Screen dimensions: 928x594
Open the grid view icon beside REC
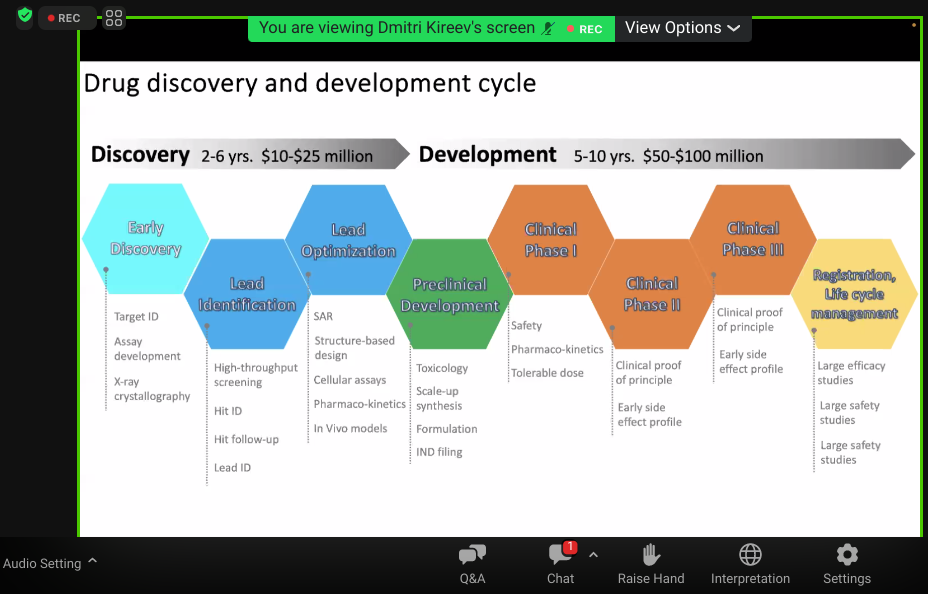[x=114, y=18]
